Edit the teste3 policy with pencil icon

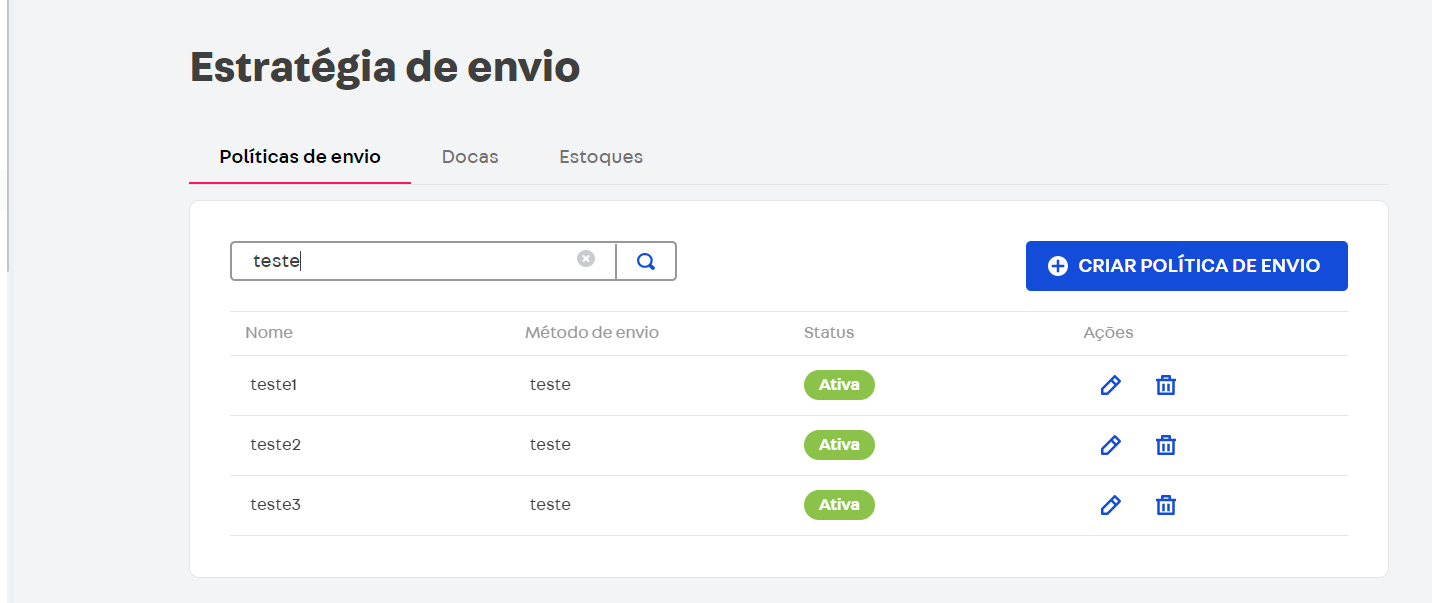1110,505
